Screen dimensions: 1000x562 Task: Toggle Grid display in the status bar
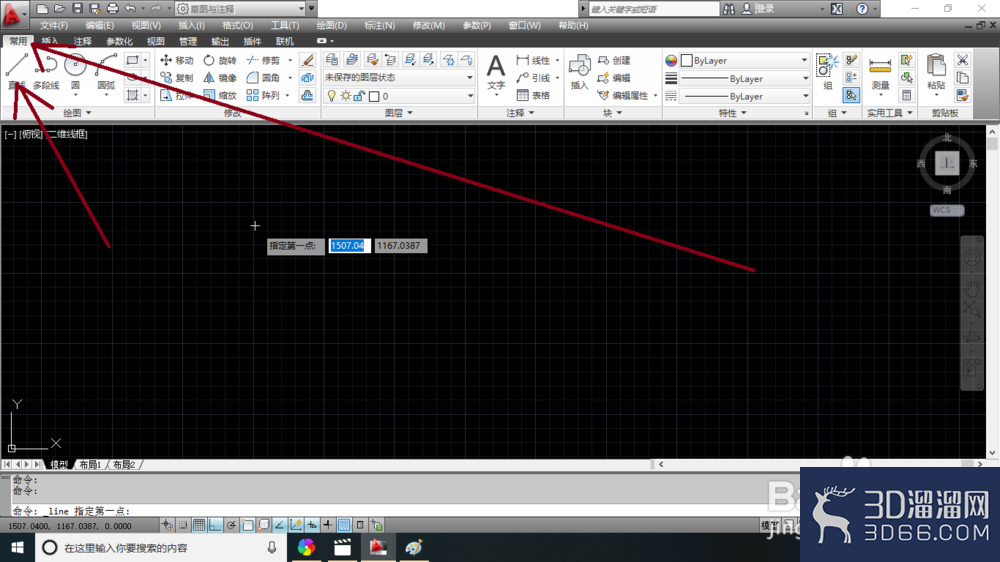coord(199,525)
